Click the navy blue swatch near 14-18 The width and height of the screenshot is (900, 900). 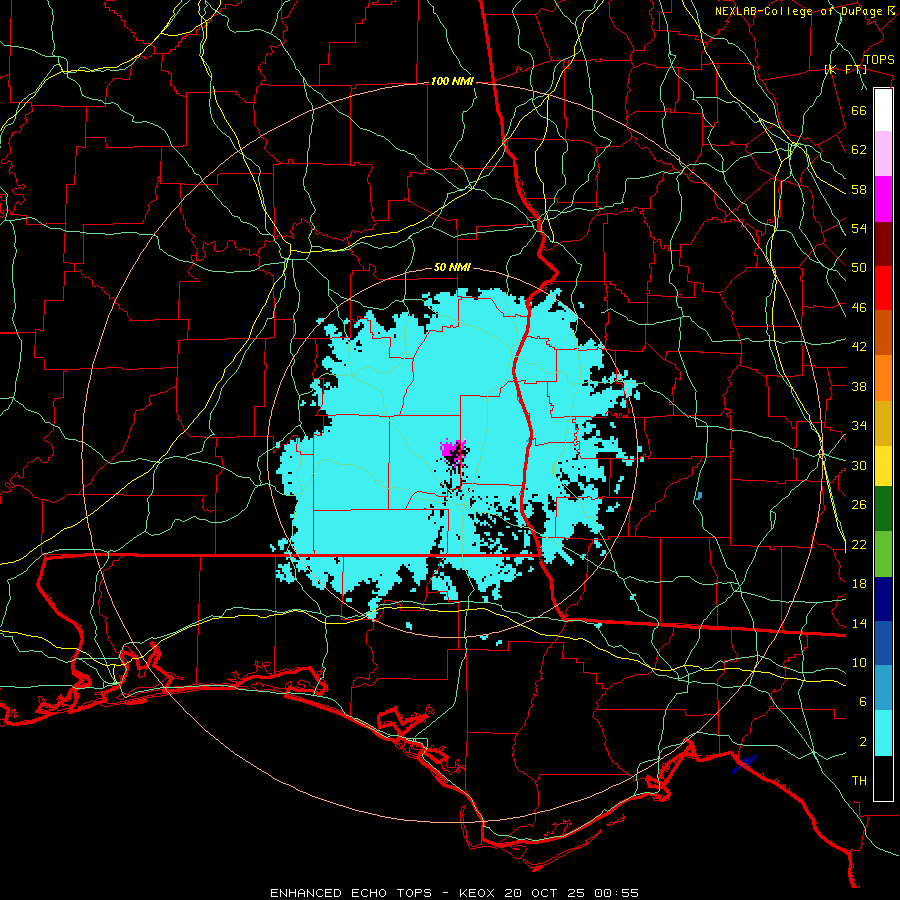883,599
